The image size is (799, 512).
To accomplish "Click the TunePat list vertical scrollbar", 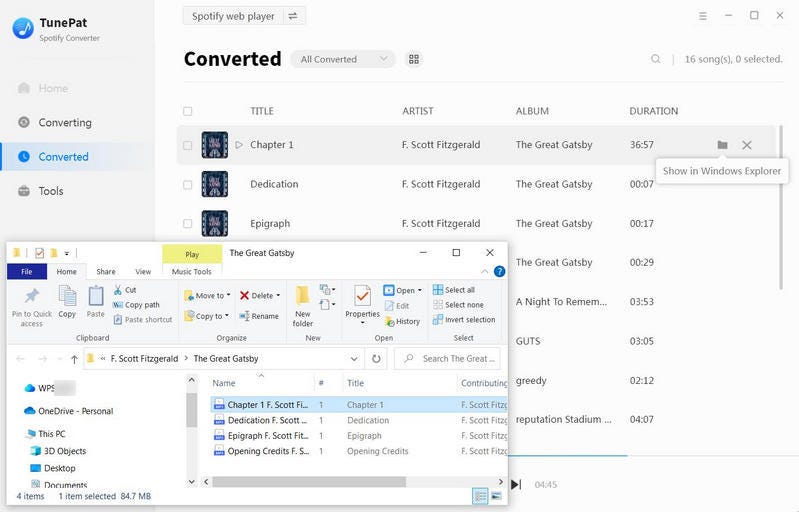I will pos(780,208).
